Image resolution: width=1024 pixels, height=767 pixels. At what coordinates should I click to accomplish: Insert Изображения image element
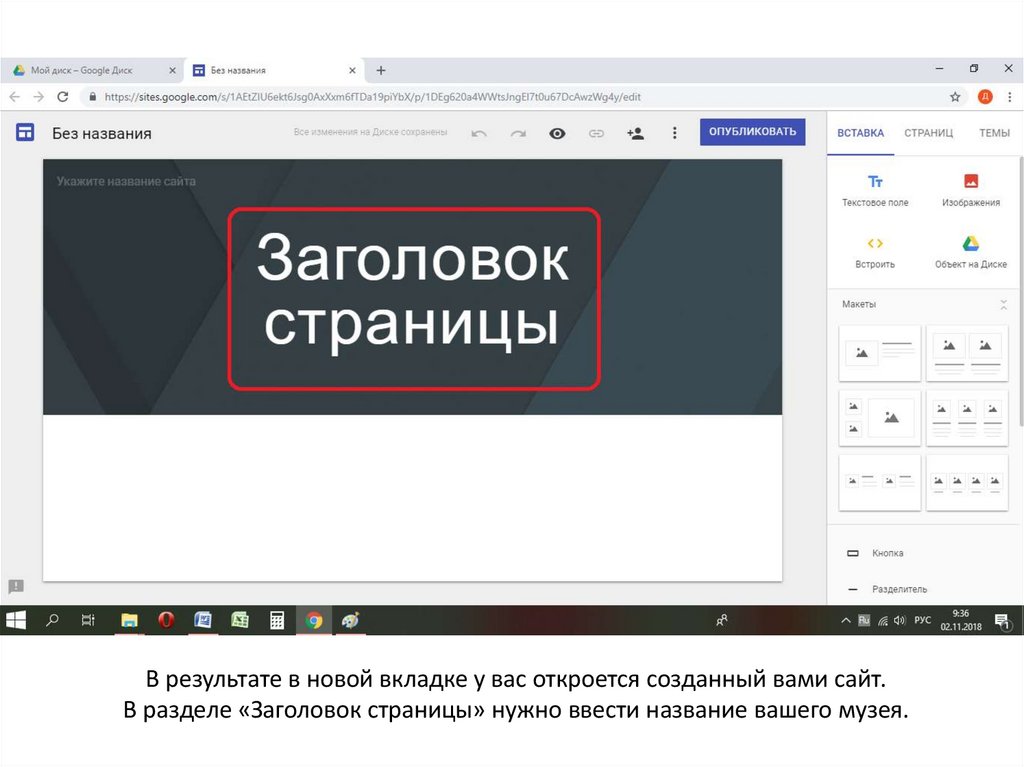pyautogui.click(x=970, y=189)
